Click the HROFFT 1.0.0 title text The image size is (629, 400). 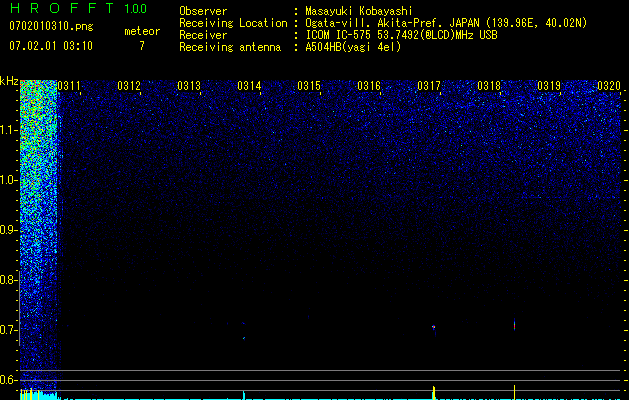pyautogui.click(x=78, y=8)
